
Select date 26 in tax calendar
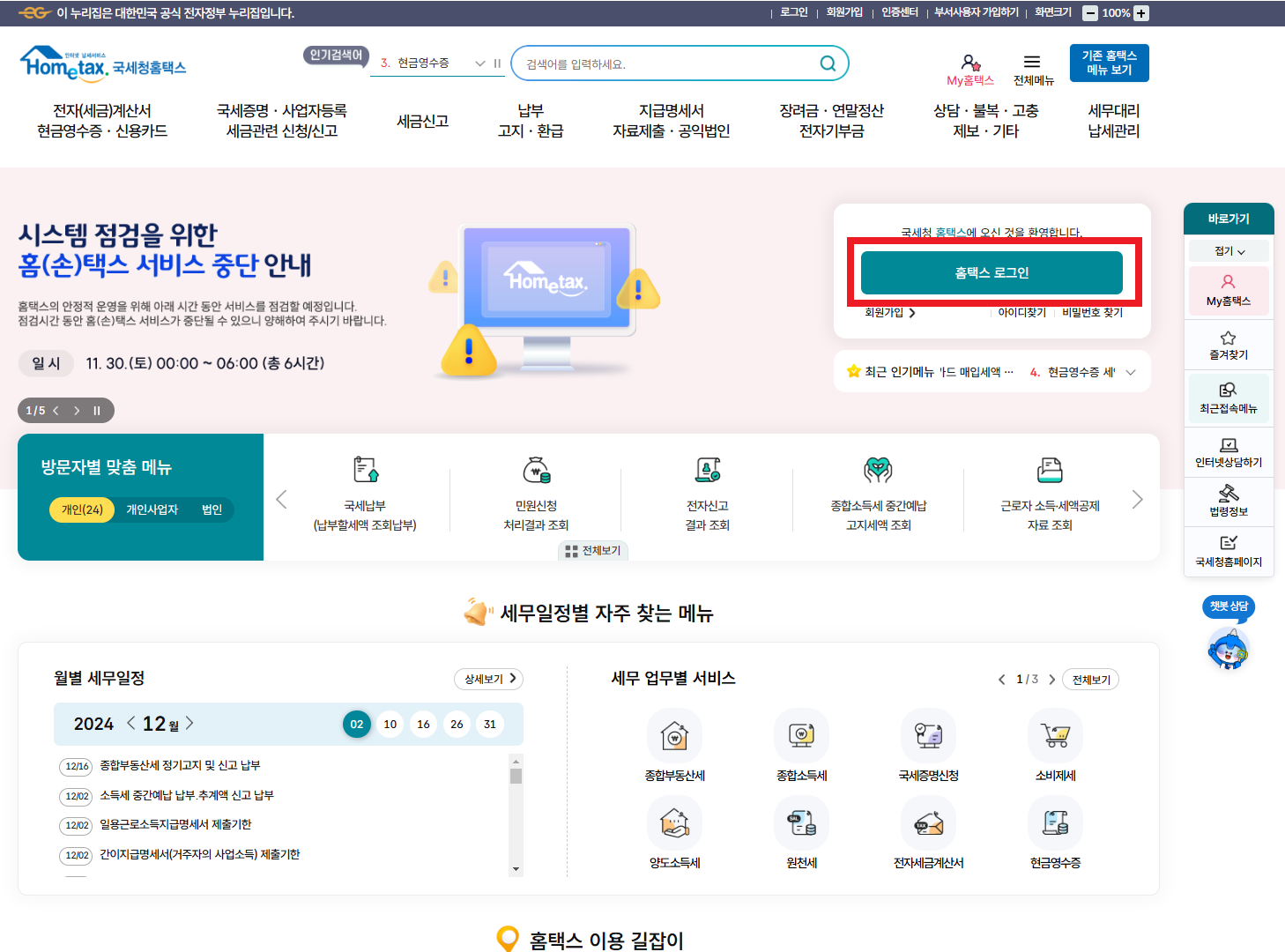[x=457, y=725]
